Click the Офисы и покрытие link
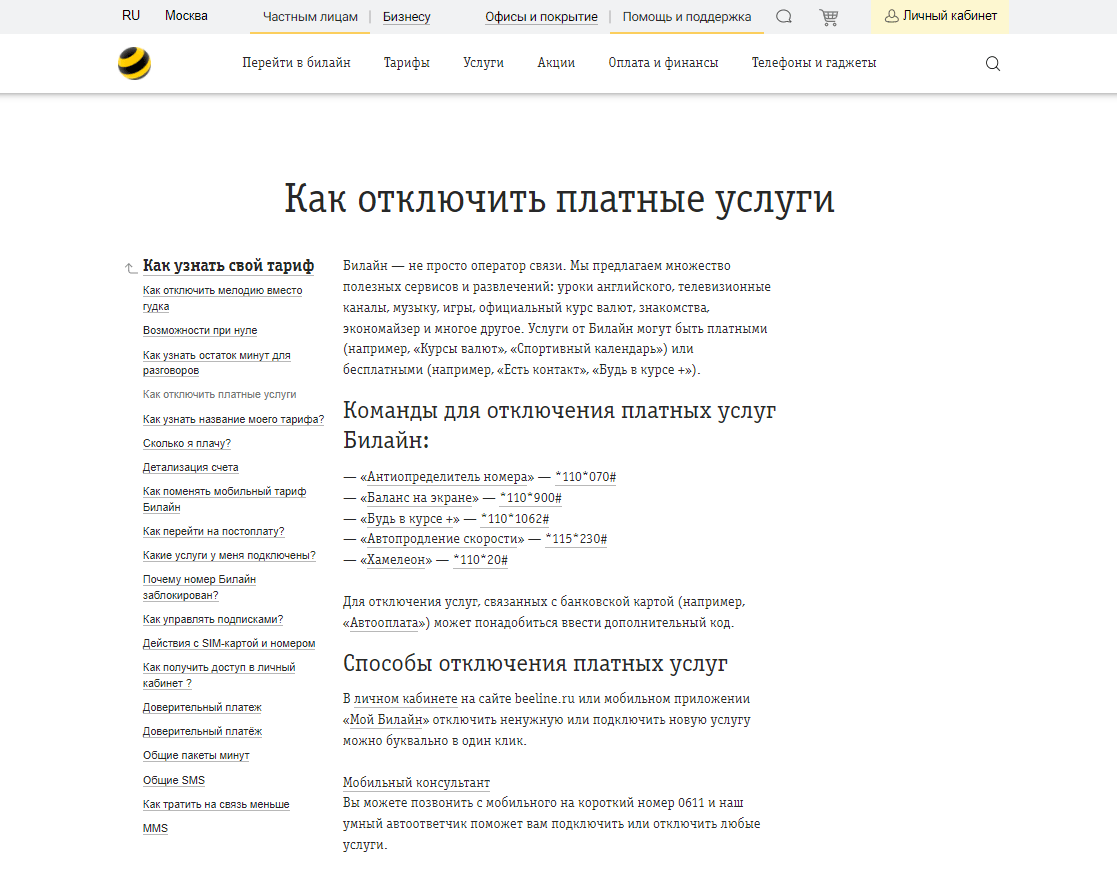 click(540, 17)
